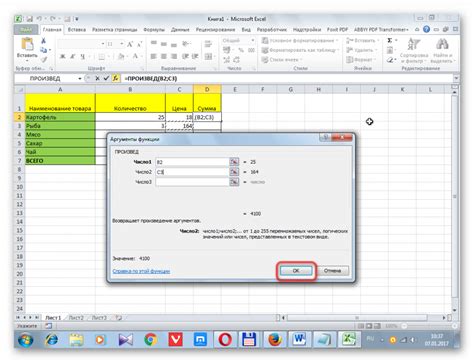Open Format as Table (Форматировать как таблицу) menu

(x=299, y=50)
